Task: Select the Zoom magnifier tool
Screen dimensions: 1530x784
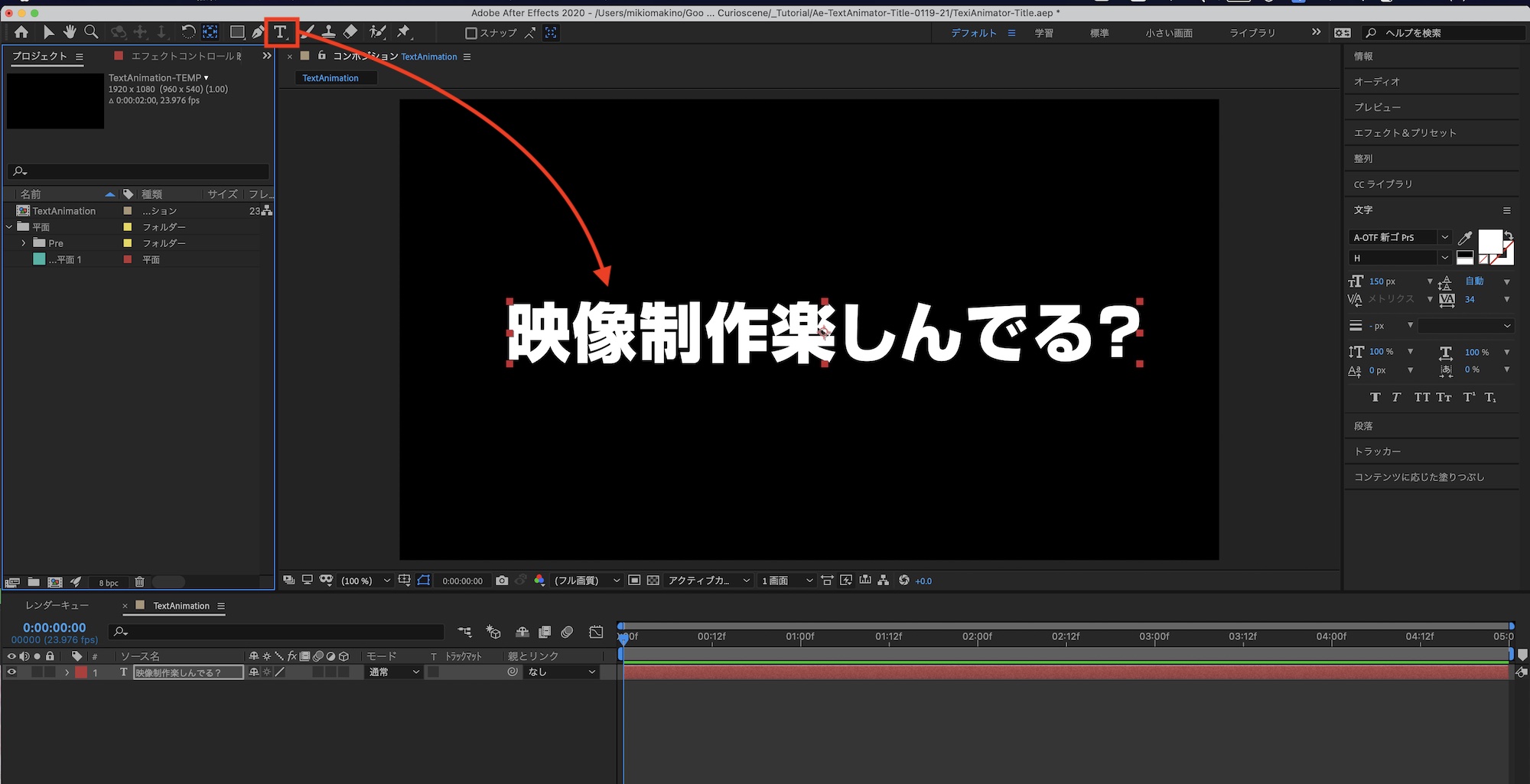Action: (x=91, y=32)
